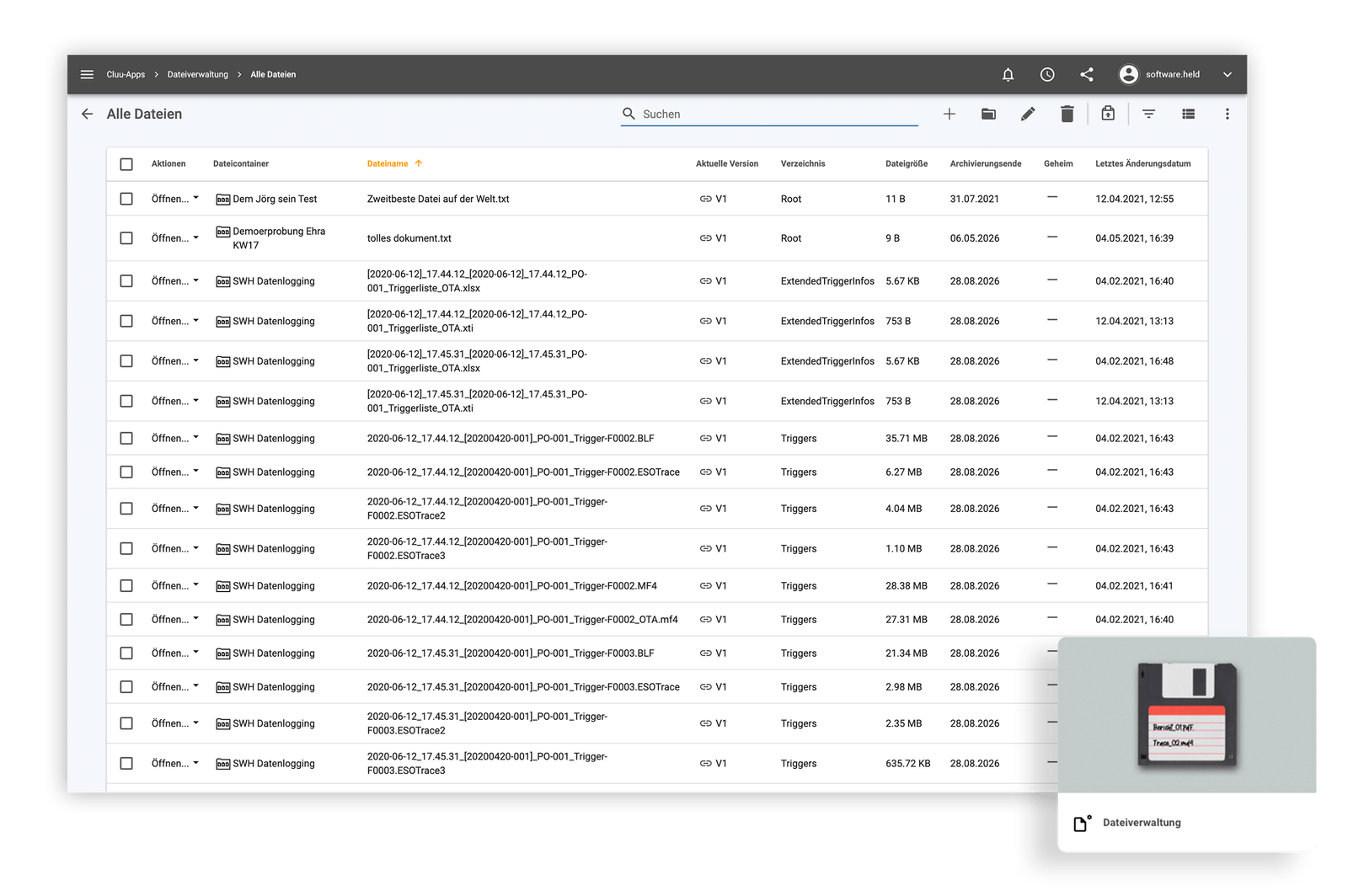Click container icon in Trigger-F0002.BLF row
This screenshot has height=896, width=1348.
pyautogui.click(x=222, y=439)
